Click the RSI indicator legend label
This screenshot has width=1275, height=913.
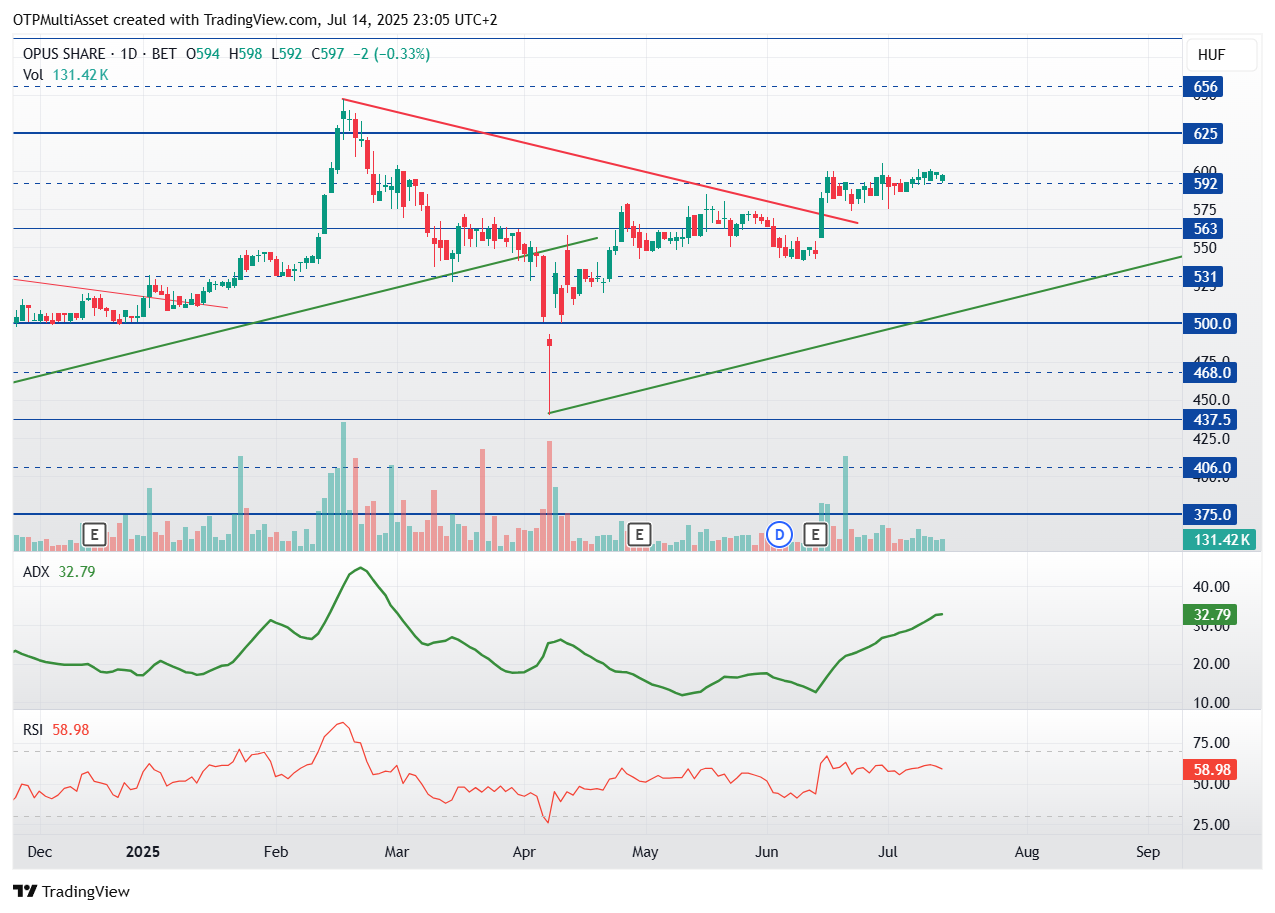pos(33,730)
